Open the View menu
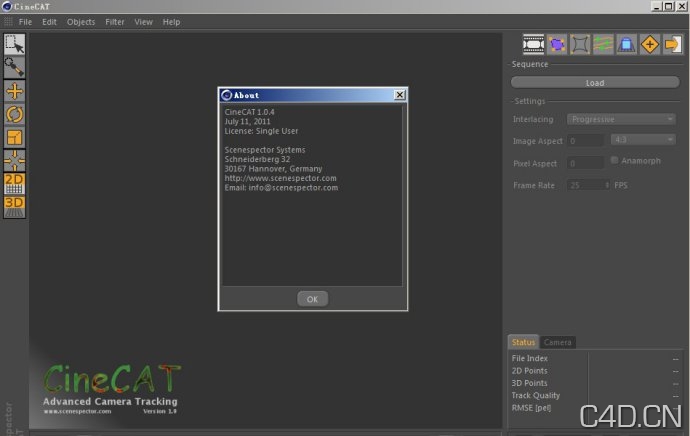690x436 pixels. (x=143, y=22)
